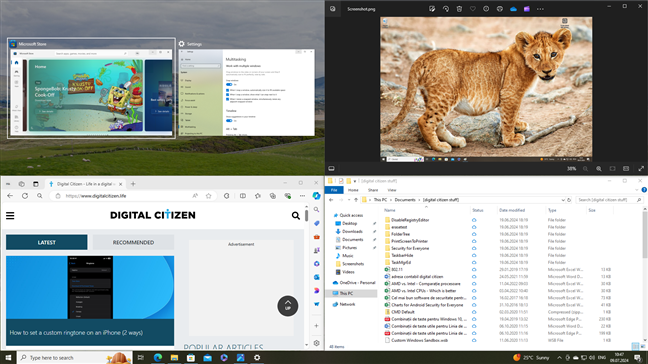648x364 pixels.
Task: Sort files by Date modified column
Action: (512, 210)
